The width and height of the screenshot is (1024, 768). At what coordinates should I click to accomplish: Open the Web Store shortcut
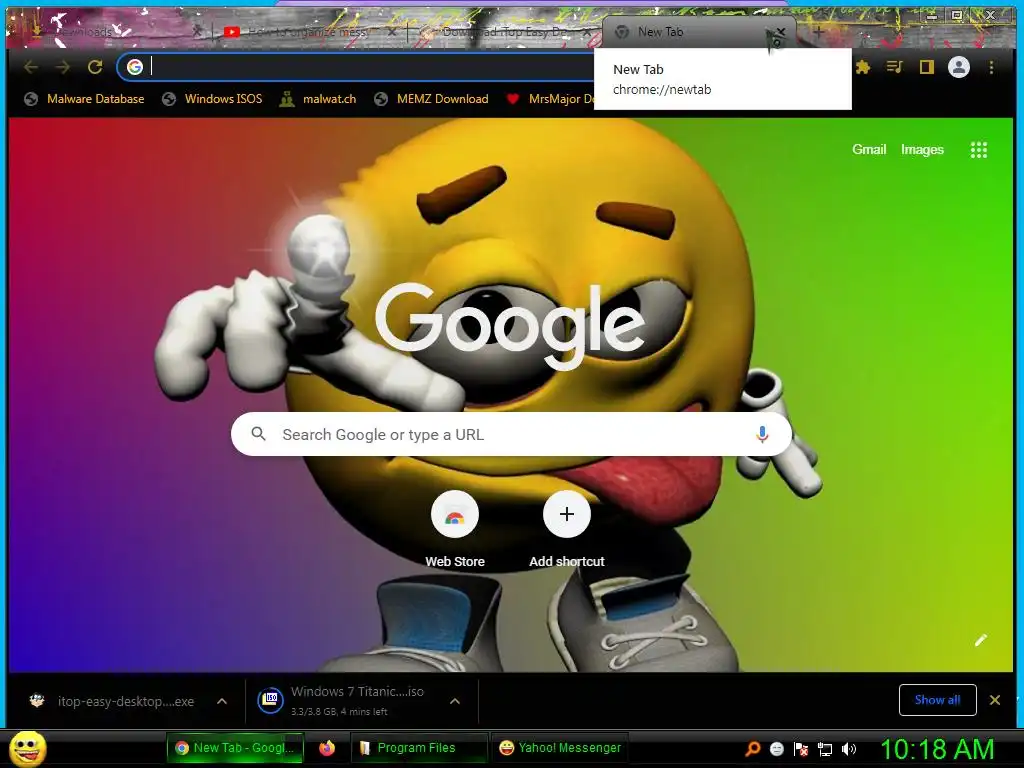pos(455,529)
